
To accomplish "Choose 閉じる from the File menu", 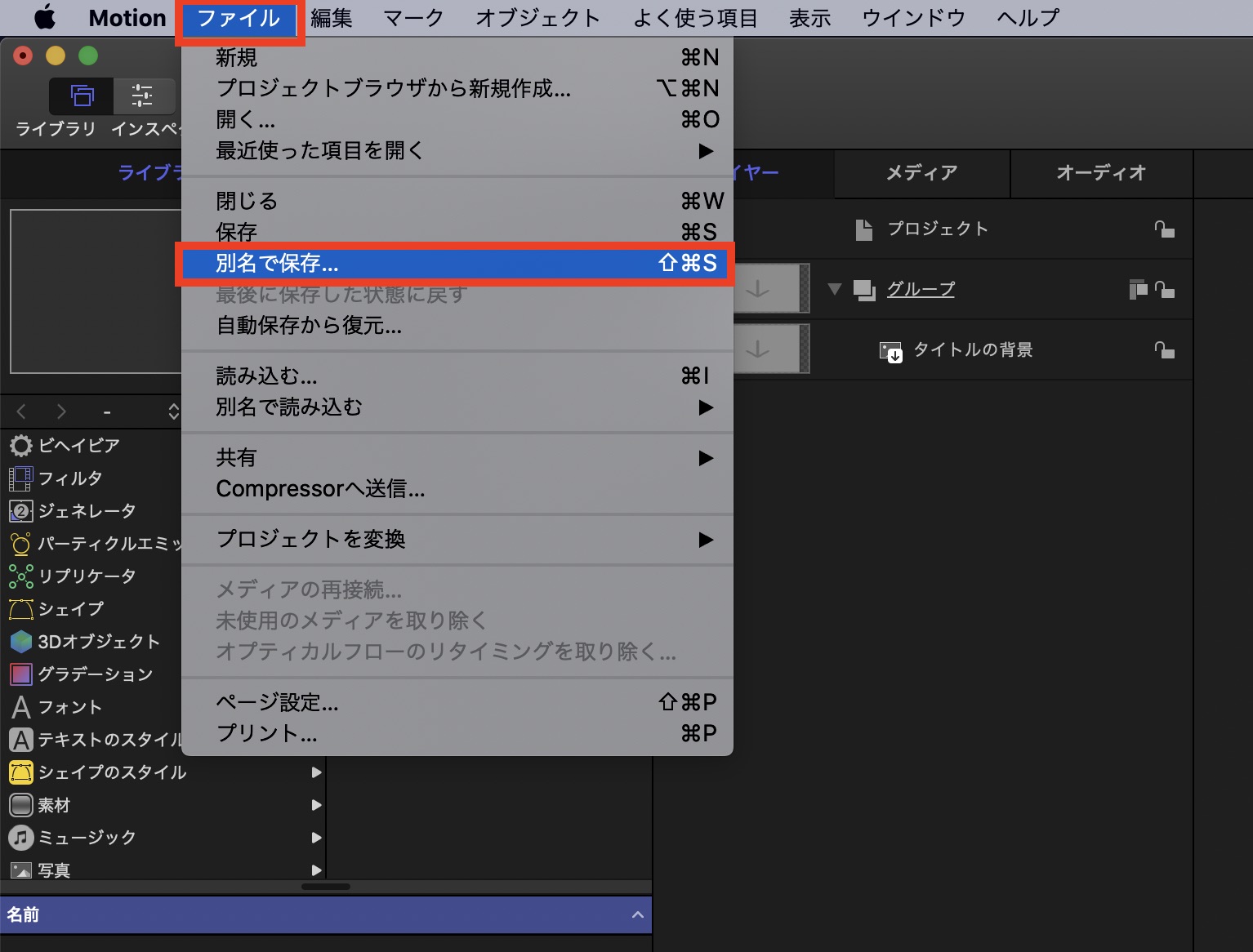I will pyautogui.click(x=457, y=201).
